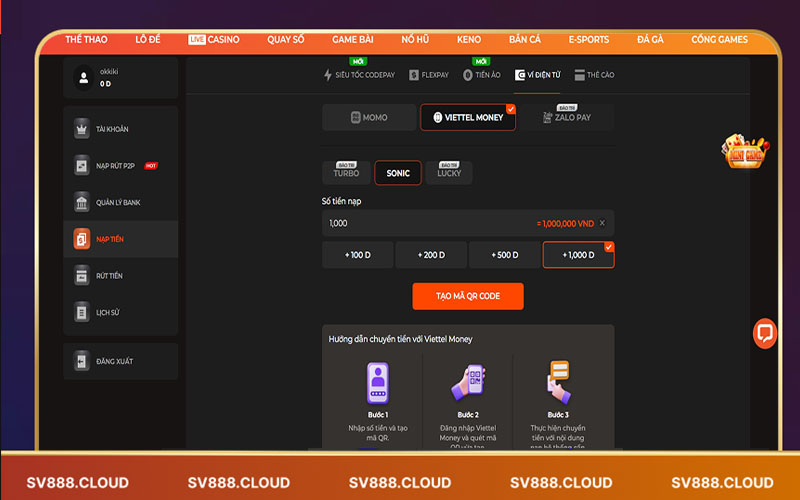The height and width of the screenshot is (500, 800).
Task: Switch to SIÊU TỐC CODEPAY tab
Action: click(x=360, y=75)
